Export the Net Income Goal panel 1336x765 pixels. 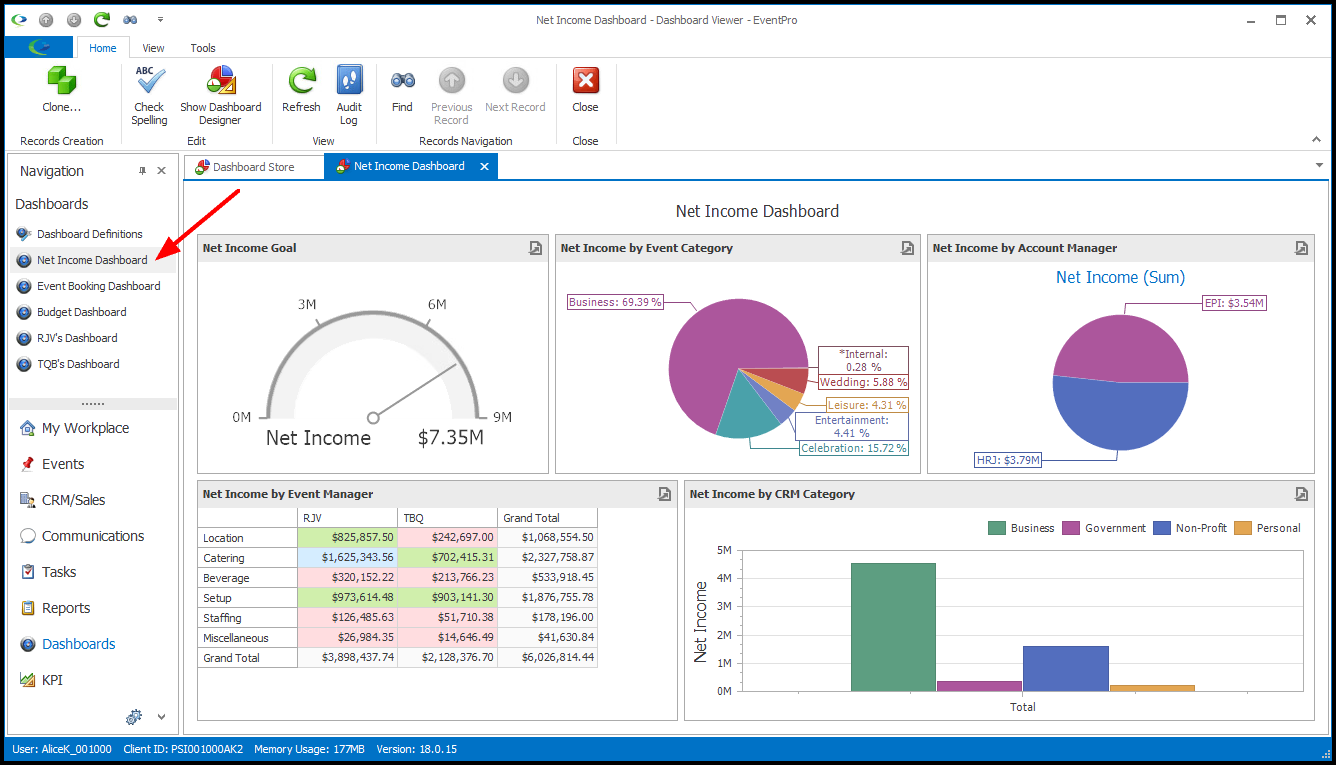pos(536,248)
